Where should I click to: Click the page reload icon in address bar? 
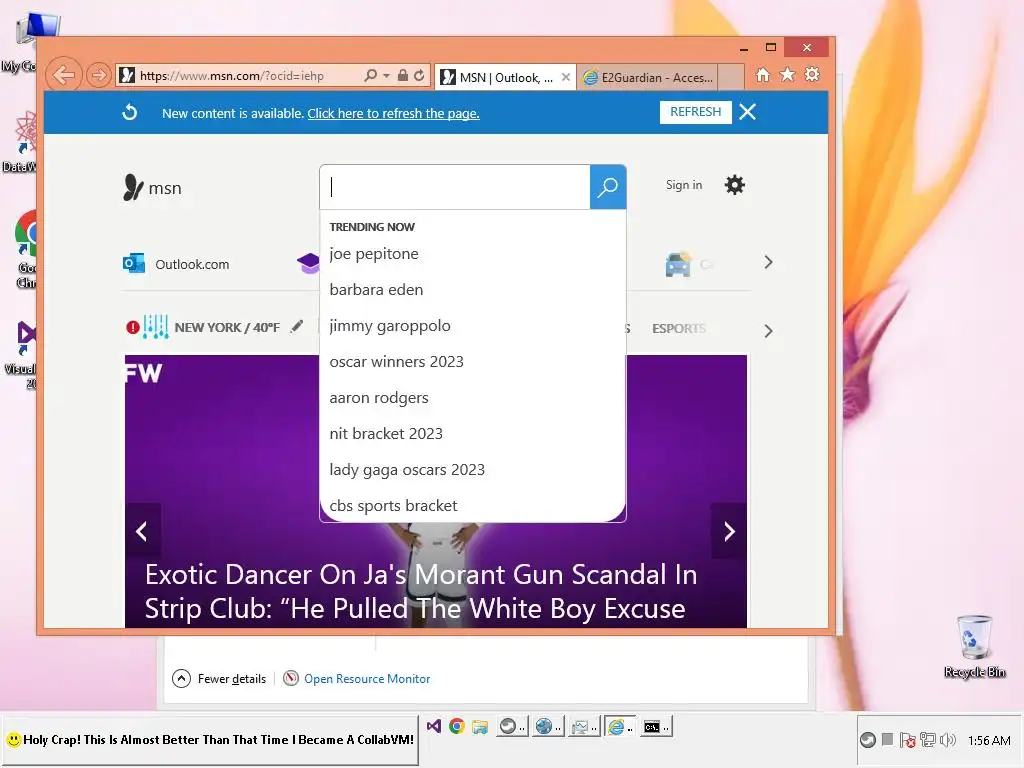pos(419,76)
